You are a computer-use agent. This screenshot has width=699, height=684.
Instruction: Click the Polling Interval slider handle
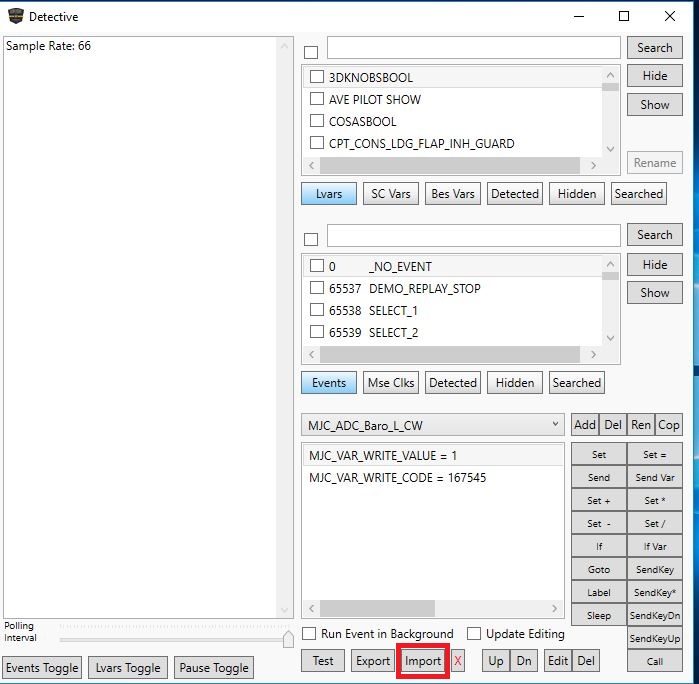click(x=288, y=639)
